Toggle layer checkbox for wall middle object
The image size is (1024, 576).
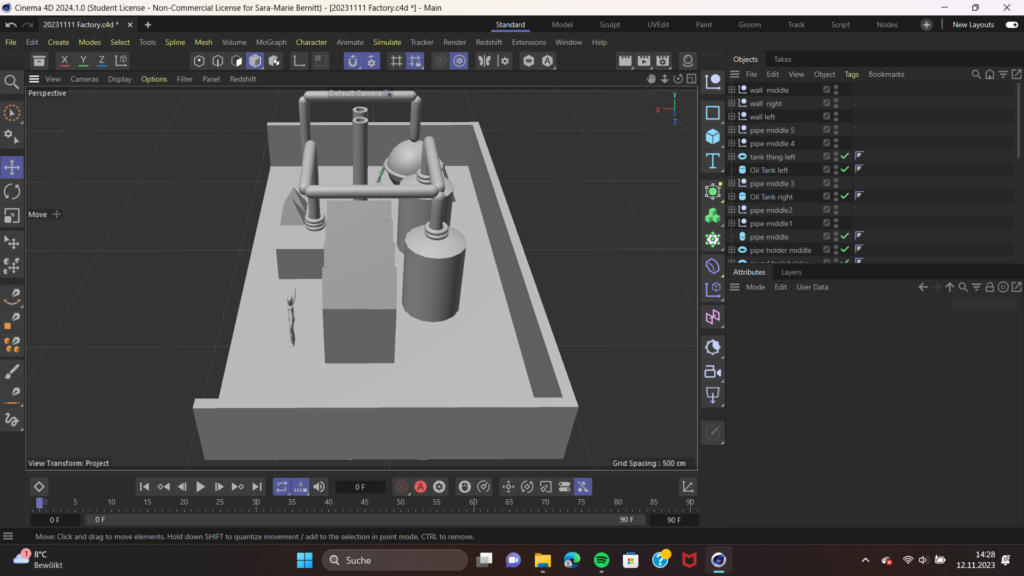click(x=826, y=90)
